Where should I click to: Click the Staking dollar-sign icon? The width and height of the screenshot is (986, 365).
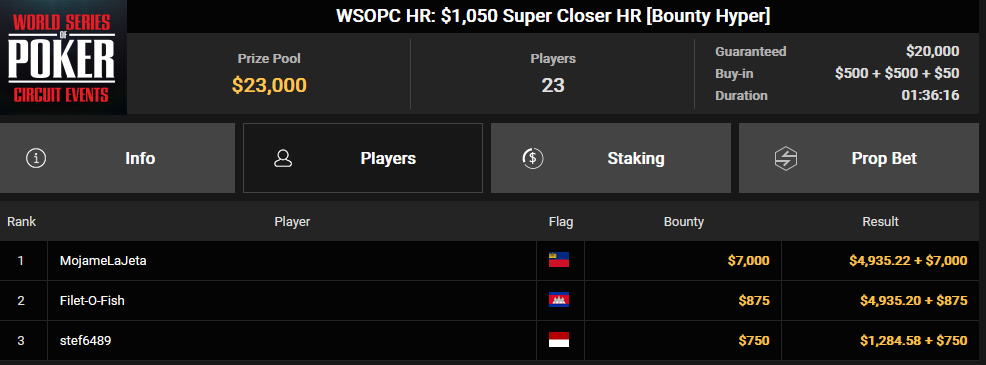pos(533,158)
